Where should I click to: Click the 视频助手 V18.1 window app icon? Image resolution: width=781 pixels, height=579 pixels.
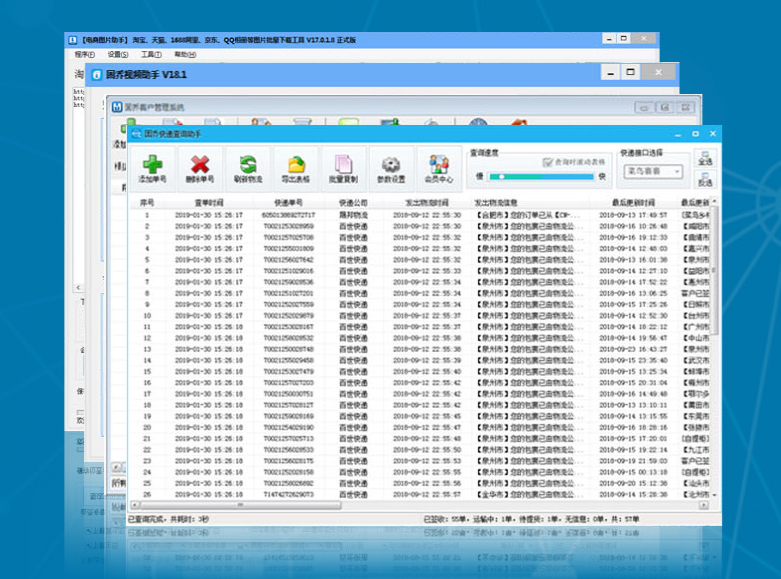(x=97, y=75)
